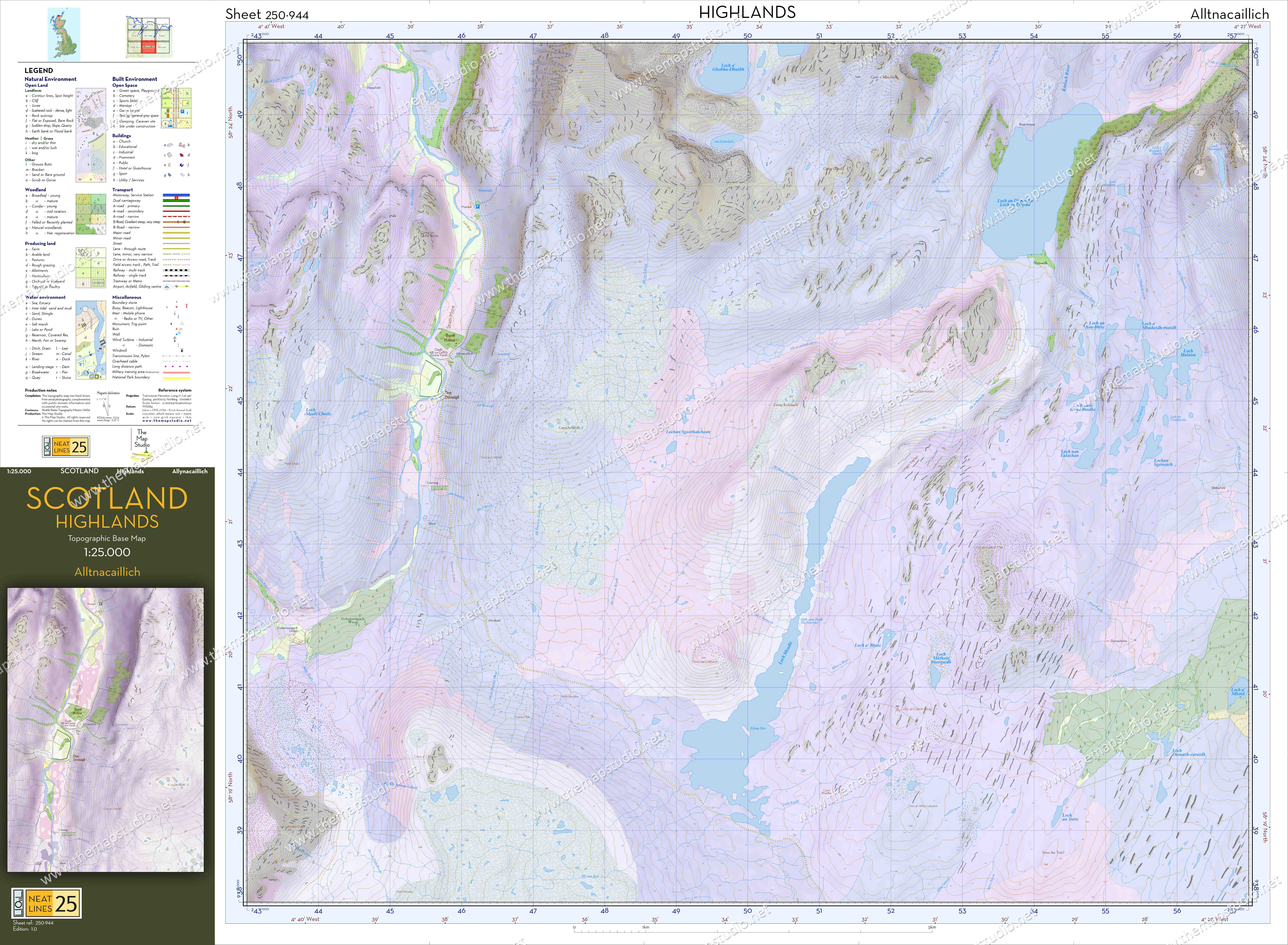
Task: Click the "Gobernuisgach Wood" map label
Action: click(x=353, y=621)
